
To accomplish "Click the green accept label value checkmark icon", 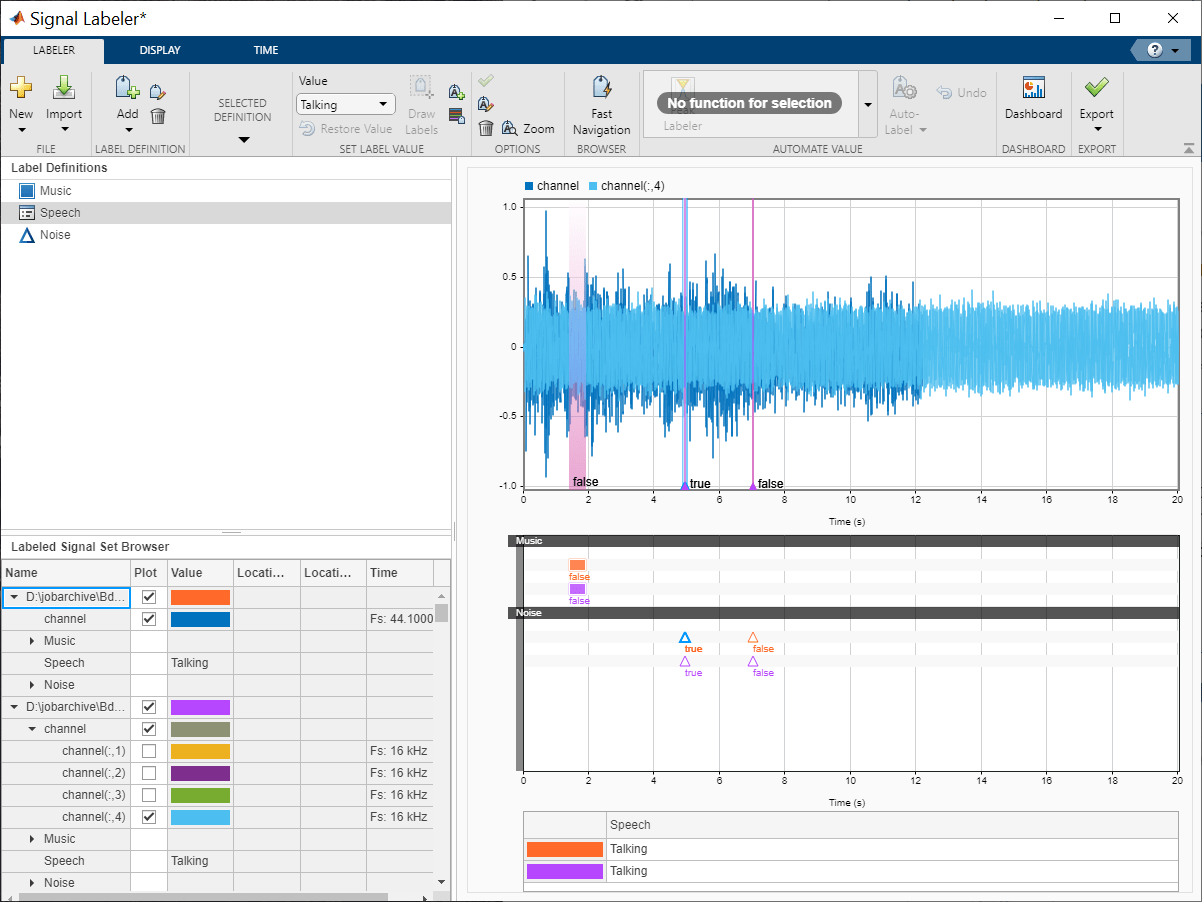I will point(486,81).
